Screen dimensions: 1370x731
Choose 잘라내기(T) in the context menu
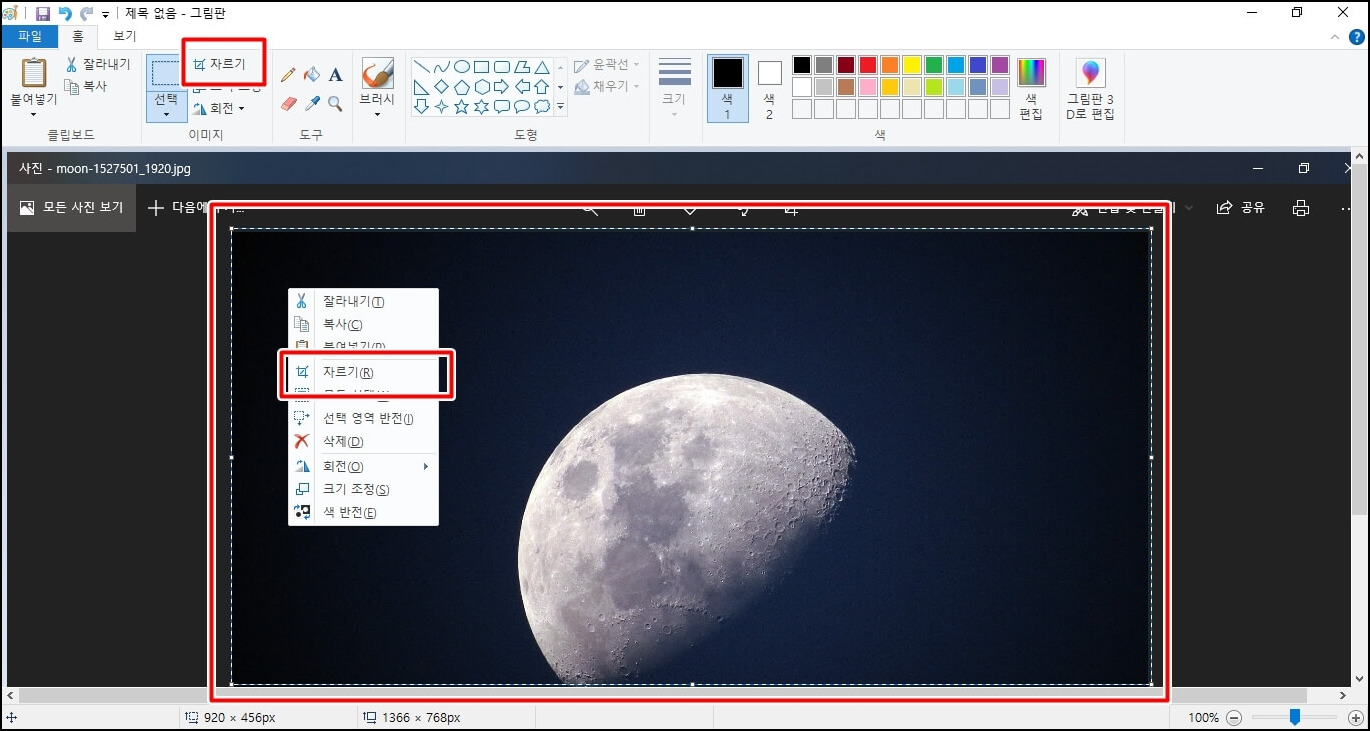[363, 301]
